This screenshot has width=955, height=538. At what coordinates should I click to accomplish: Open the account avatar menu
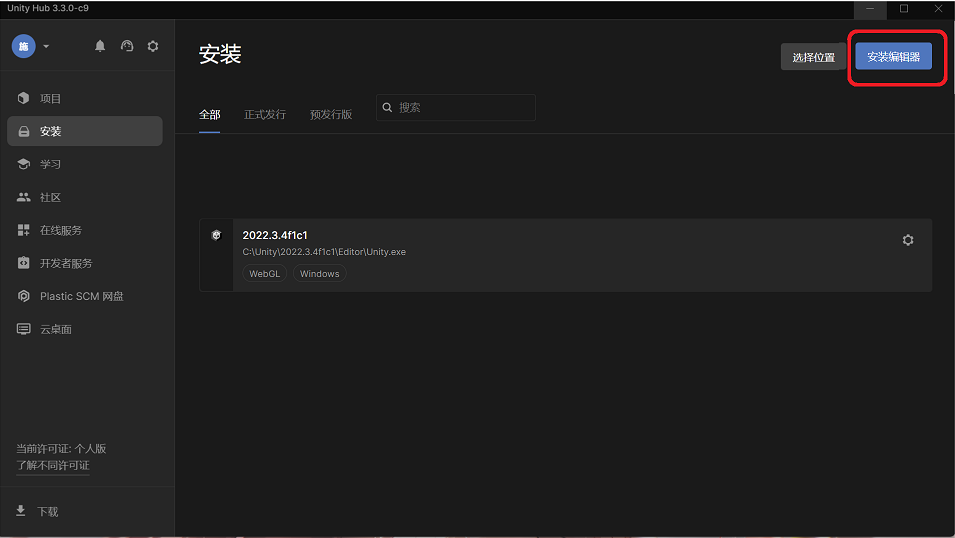23,46
